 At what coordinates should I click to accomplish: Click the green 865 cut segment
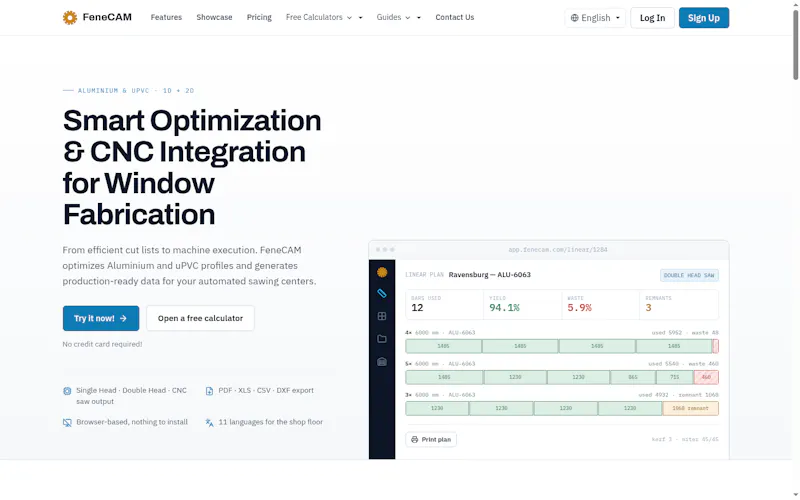[633, 378]
